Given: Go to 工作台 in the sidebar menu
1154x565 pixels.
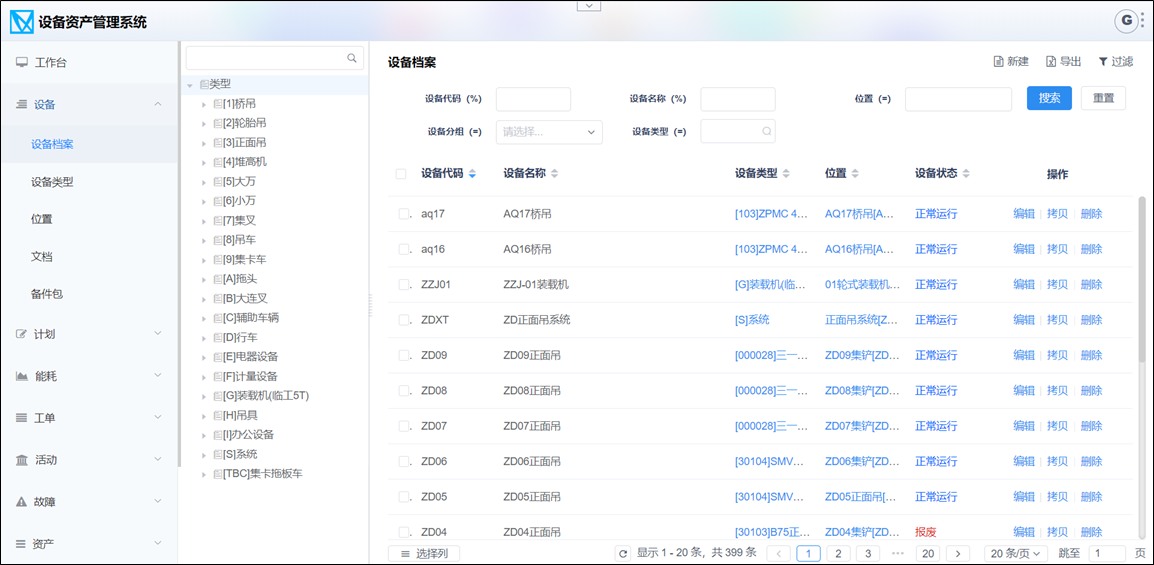Looking at the screenshot, I should (50, 62).
